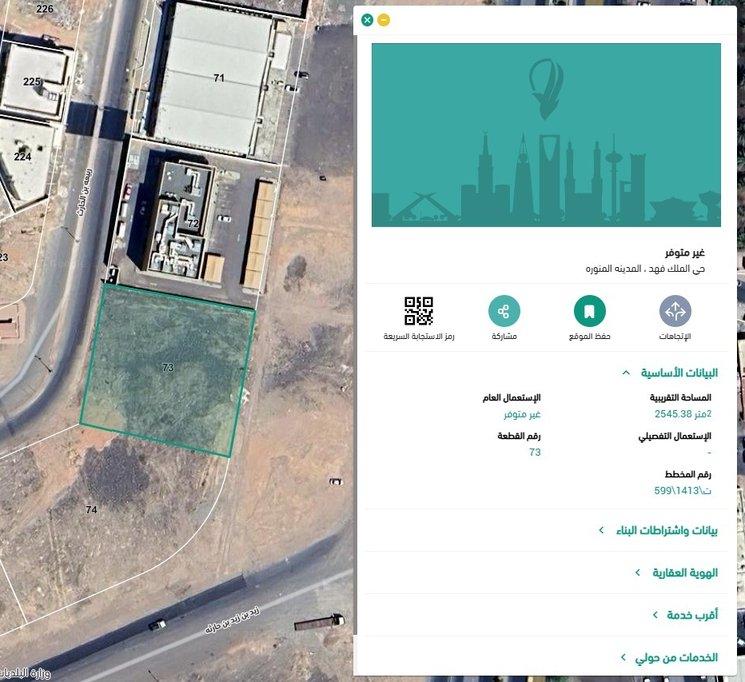The width and height of the screenshot is (745, 682).
Task: Click the Directions (الإتجاهات) icon
Action: coord(675,311)
